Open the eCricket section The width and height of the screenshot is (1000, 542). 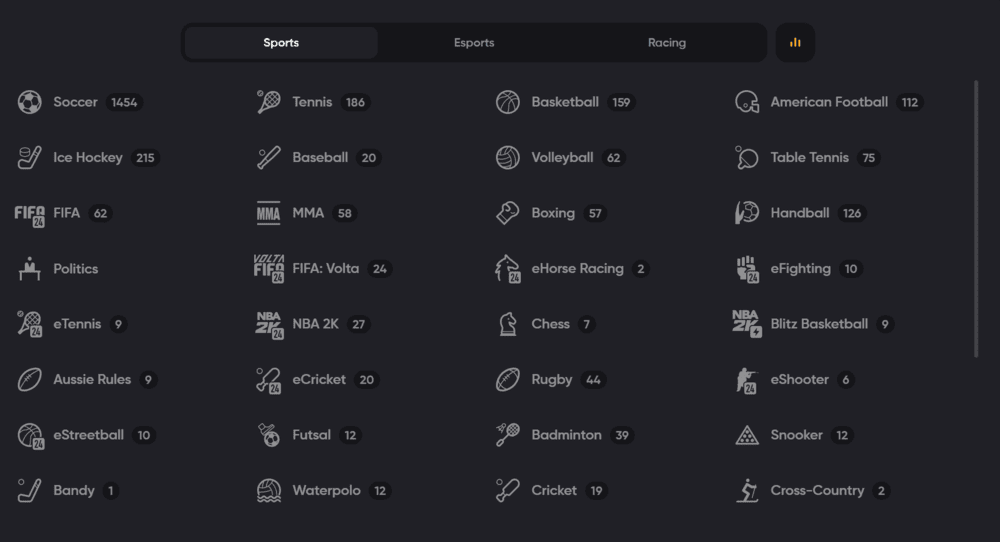click(319, 380)
